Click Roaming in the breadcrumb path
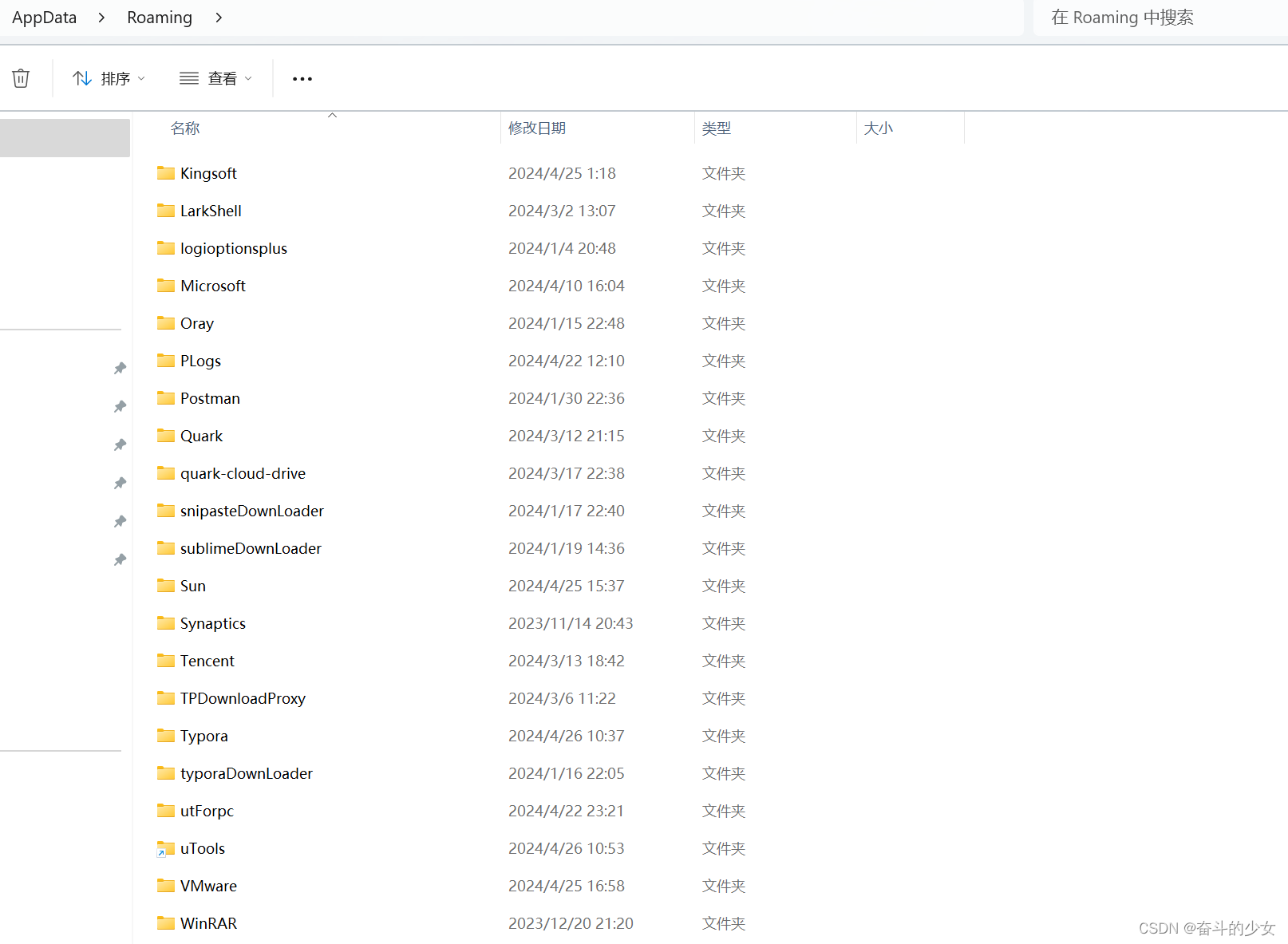Viewport: 1288px width, 944px height. click(x=160, y=18)
